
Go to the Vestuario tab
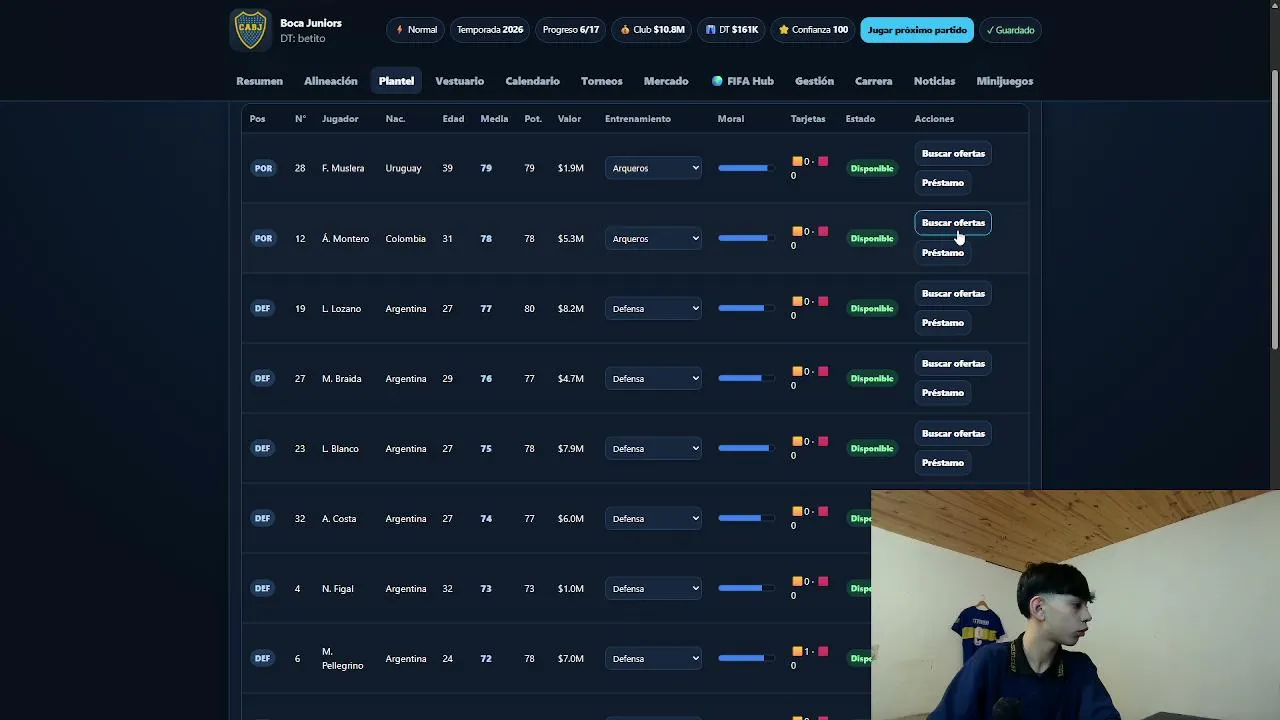(x=459, y=81)
